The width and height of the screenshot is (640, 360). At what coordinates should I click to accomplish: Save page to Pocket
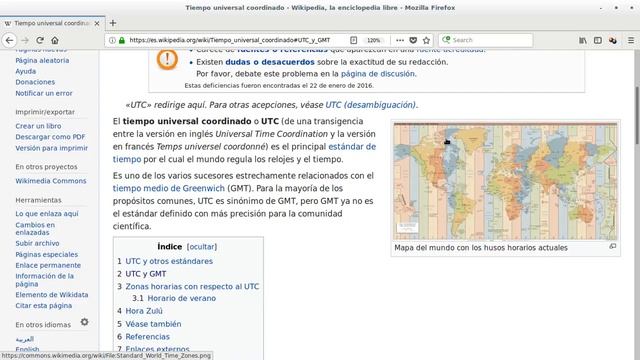(x=413, y=40)
